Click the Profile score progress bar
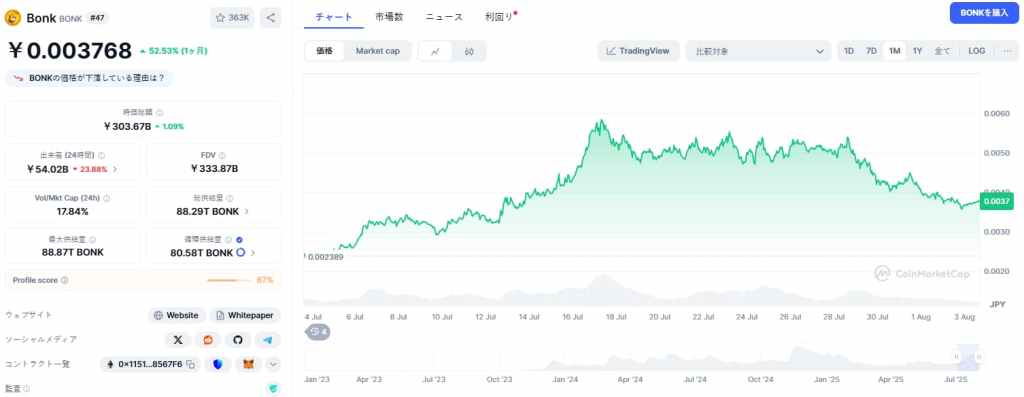 pyautogui.click(x=229, y=280)
